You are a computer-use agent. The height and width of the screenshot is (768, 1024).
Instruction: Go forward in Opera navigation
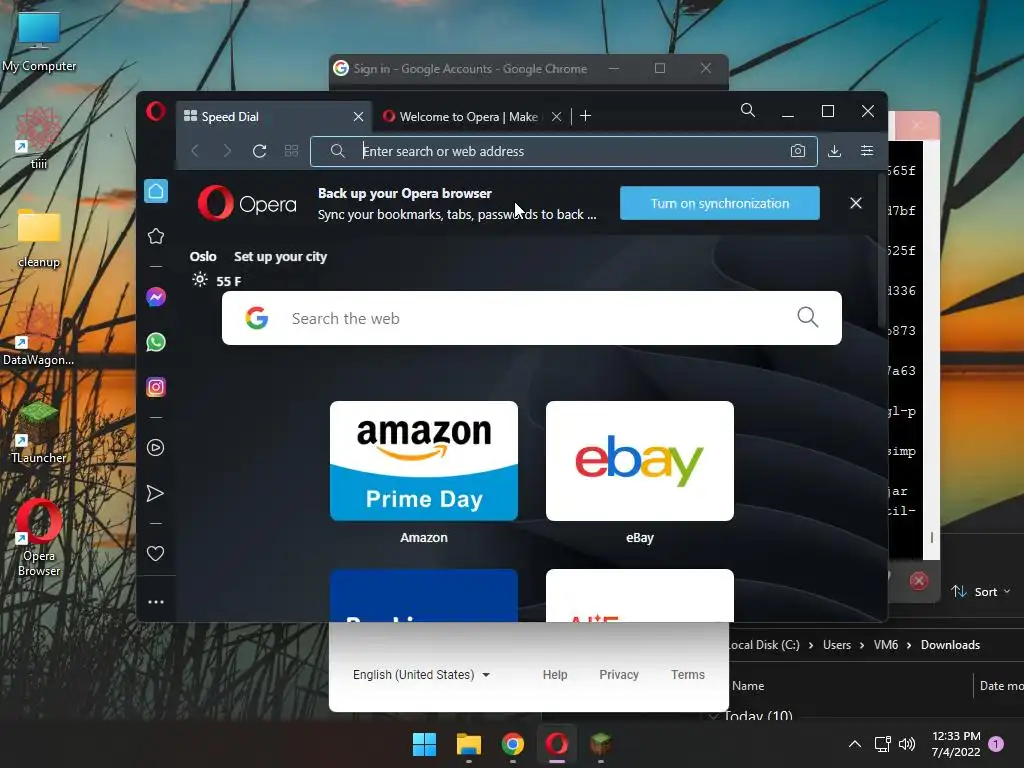(227, 151)
